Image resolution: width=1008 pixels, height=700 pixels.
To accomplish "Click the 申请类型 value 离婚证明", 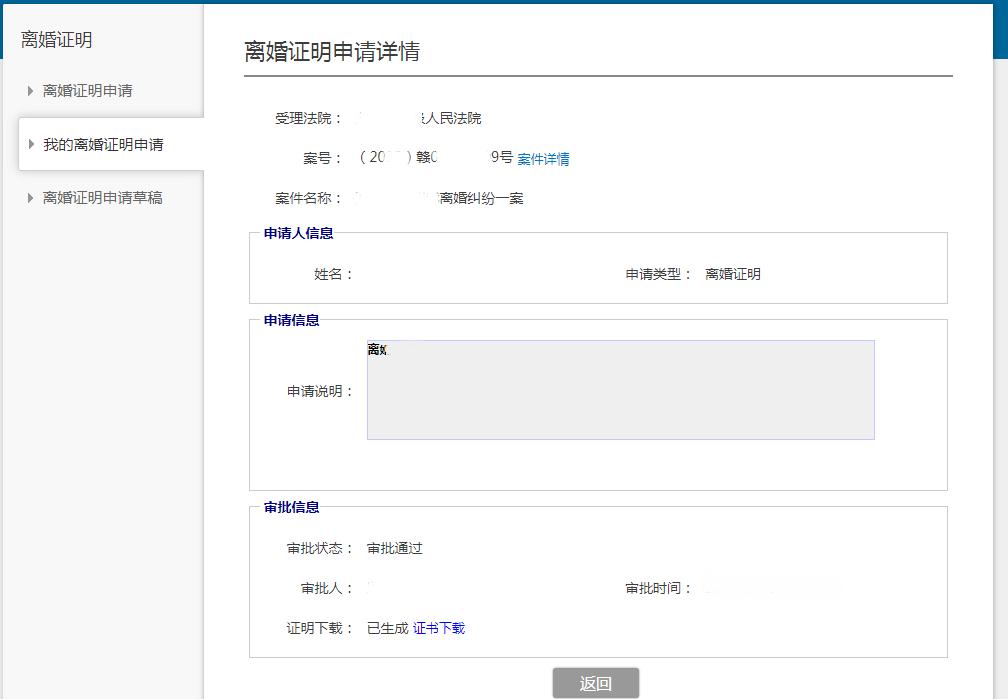I will (x=732, y=274).
